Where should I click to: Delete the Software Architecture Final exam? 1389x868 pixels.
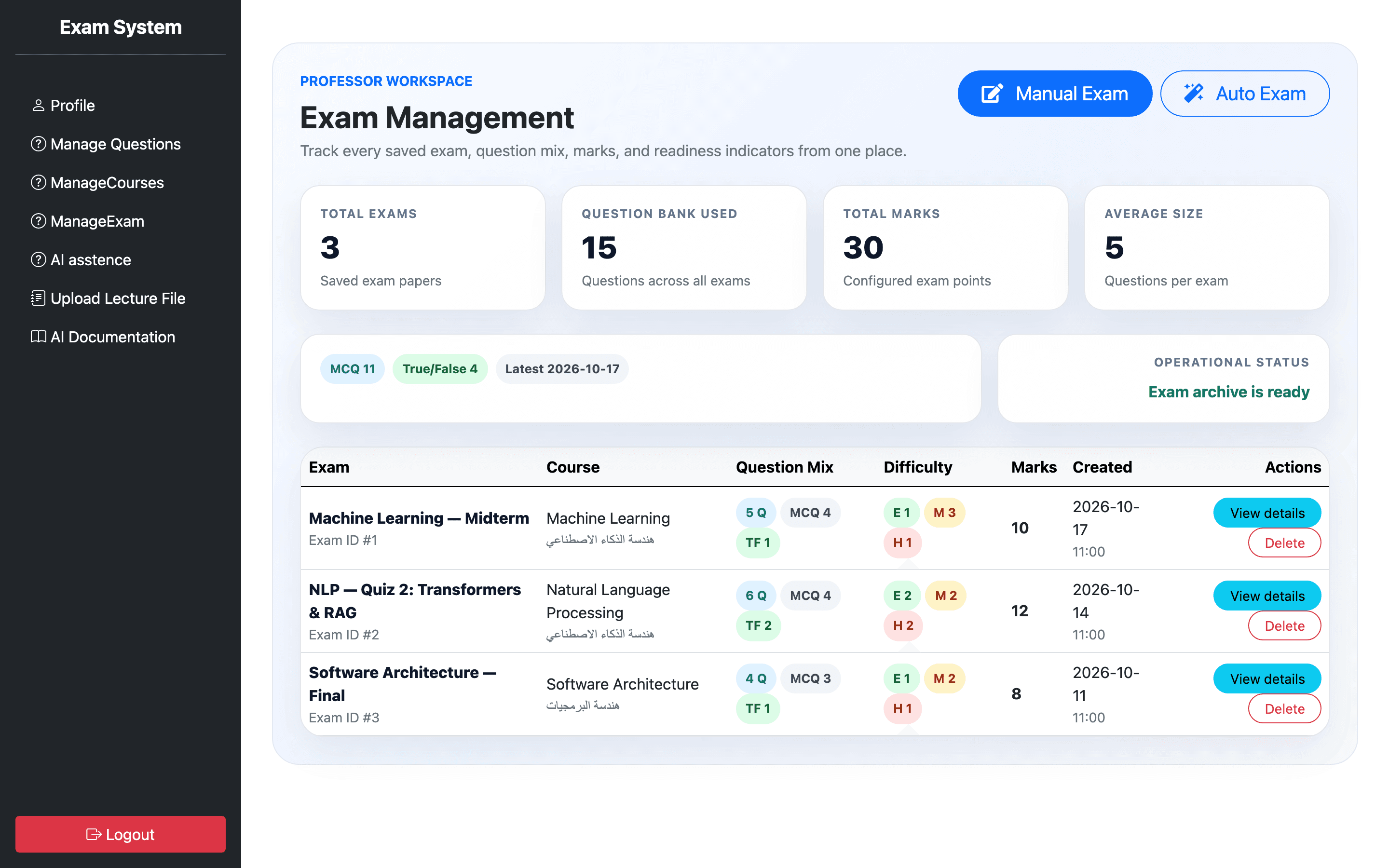coord(1284,708)
